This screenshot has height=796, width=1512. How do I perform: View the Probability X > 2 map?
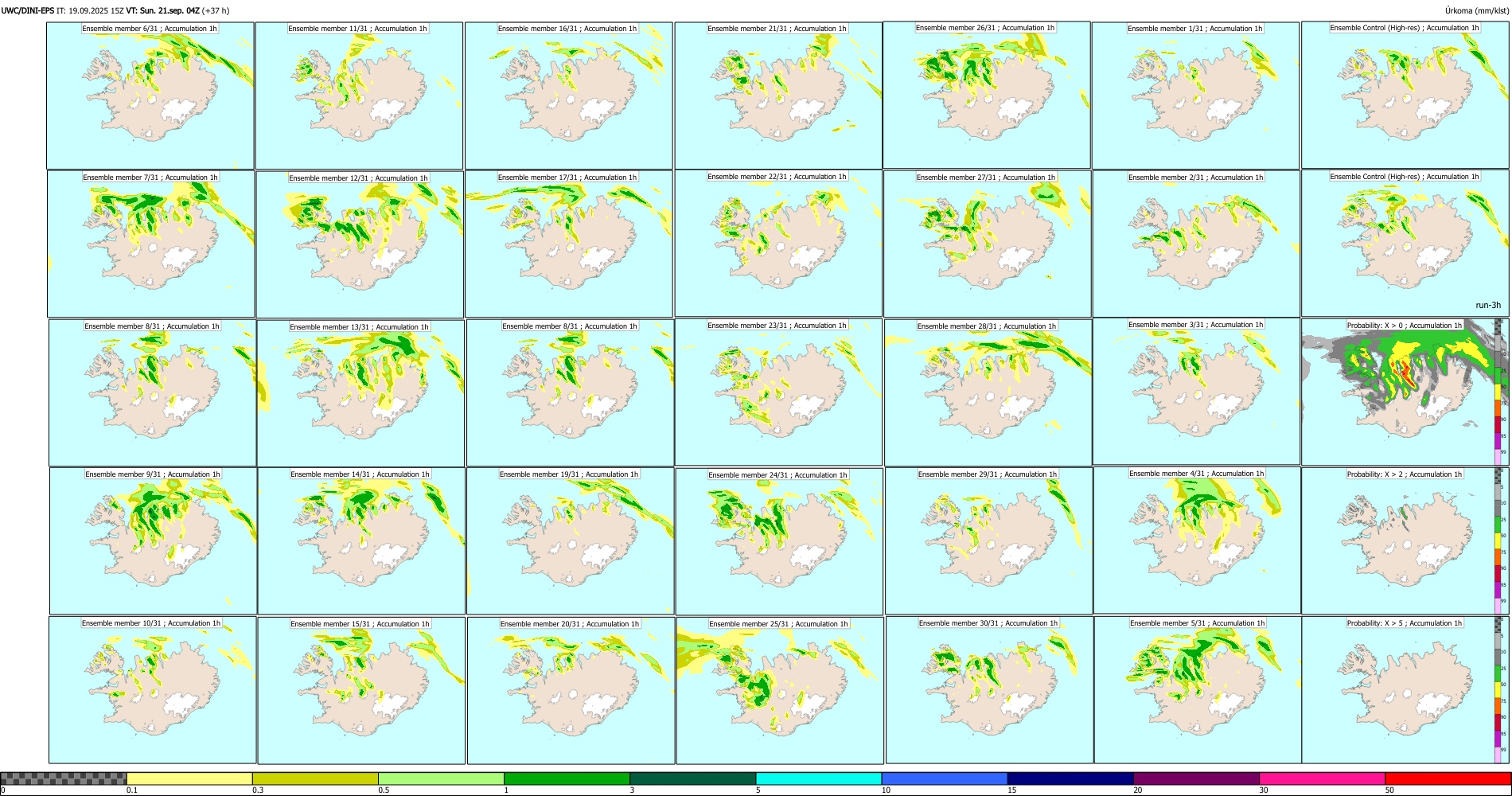pos(1405,540)
